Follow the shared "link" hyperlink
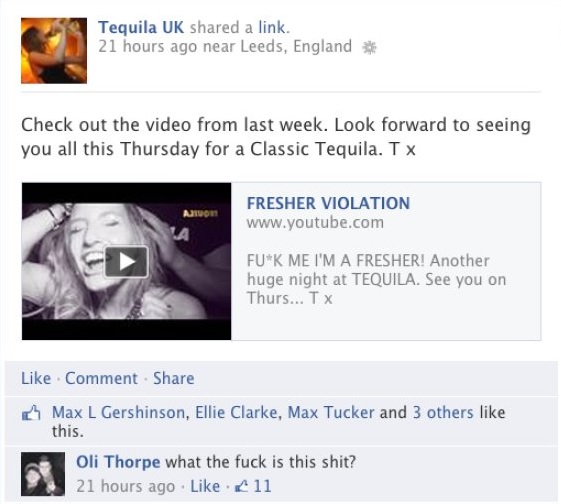The image size is (561, 504). pos(274,27)
